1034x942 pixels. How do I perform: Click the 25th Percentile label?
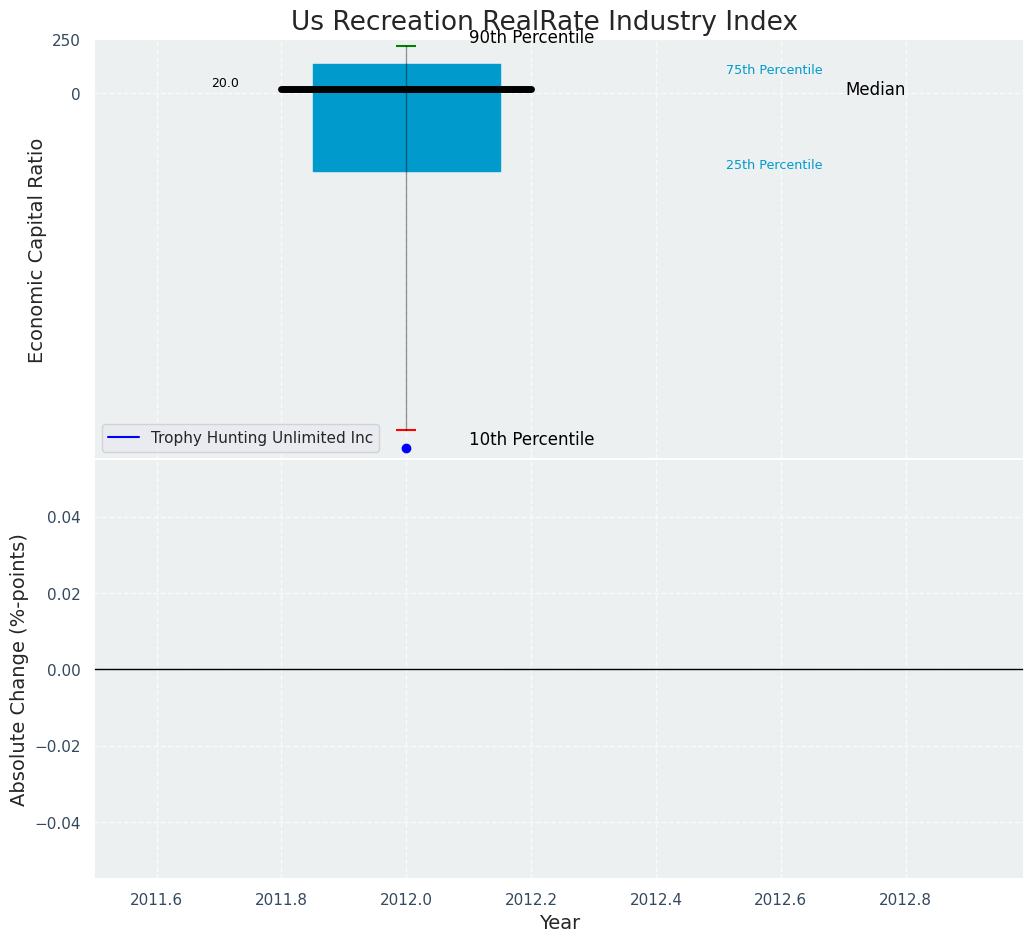pyautogui.click(x=774, y=165)
